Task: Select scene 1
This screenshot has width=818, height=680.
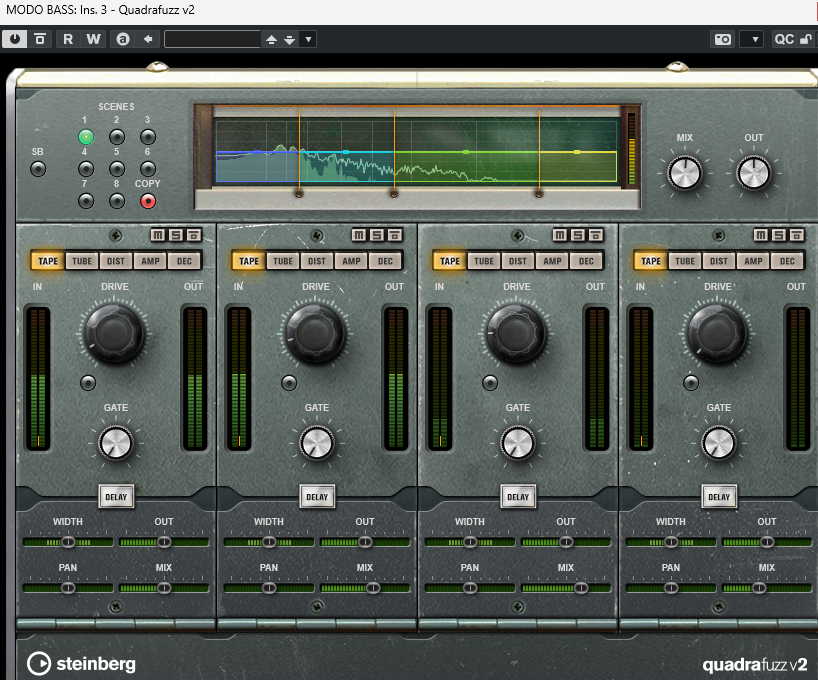Action: [86, 137]
